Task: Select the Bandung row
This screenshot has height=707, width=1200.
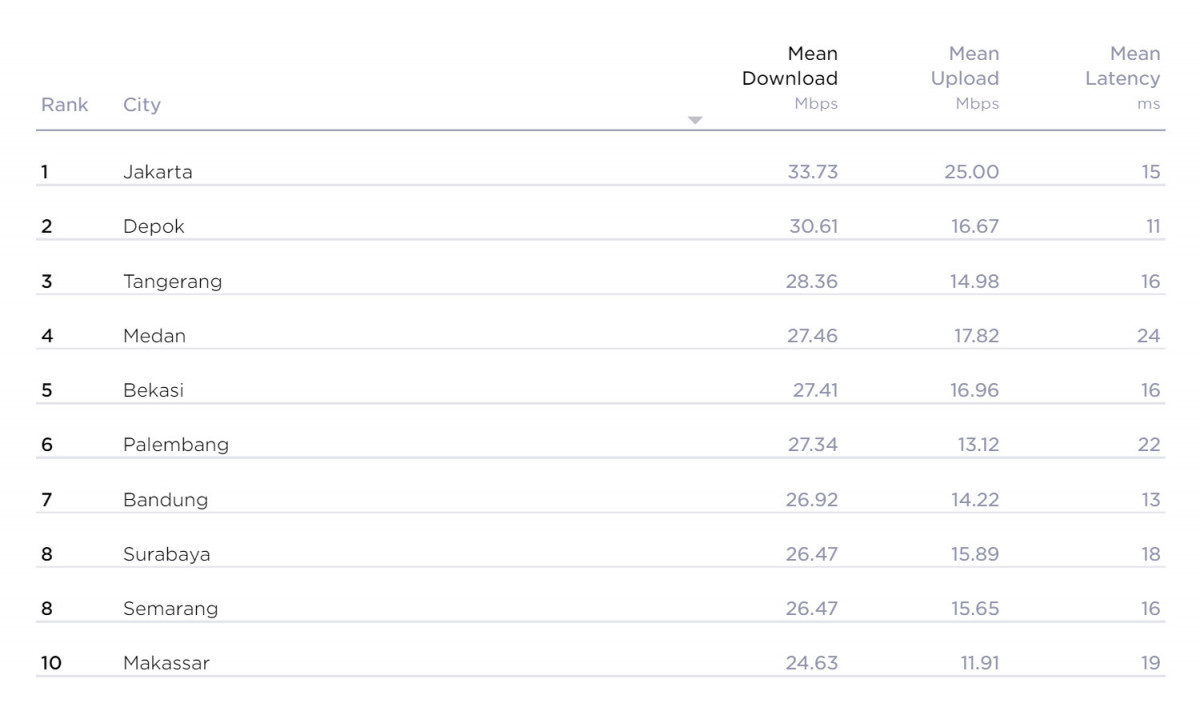Action: click(165, 500)
